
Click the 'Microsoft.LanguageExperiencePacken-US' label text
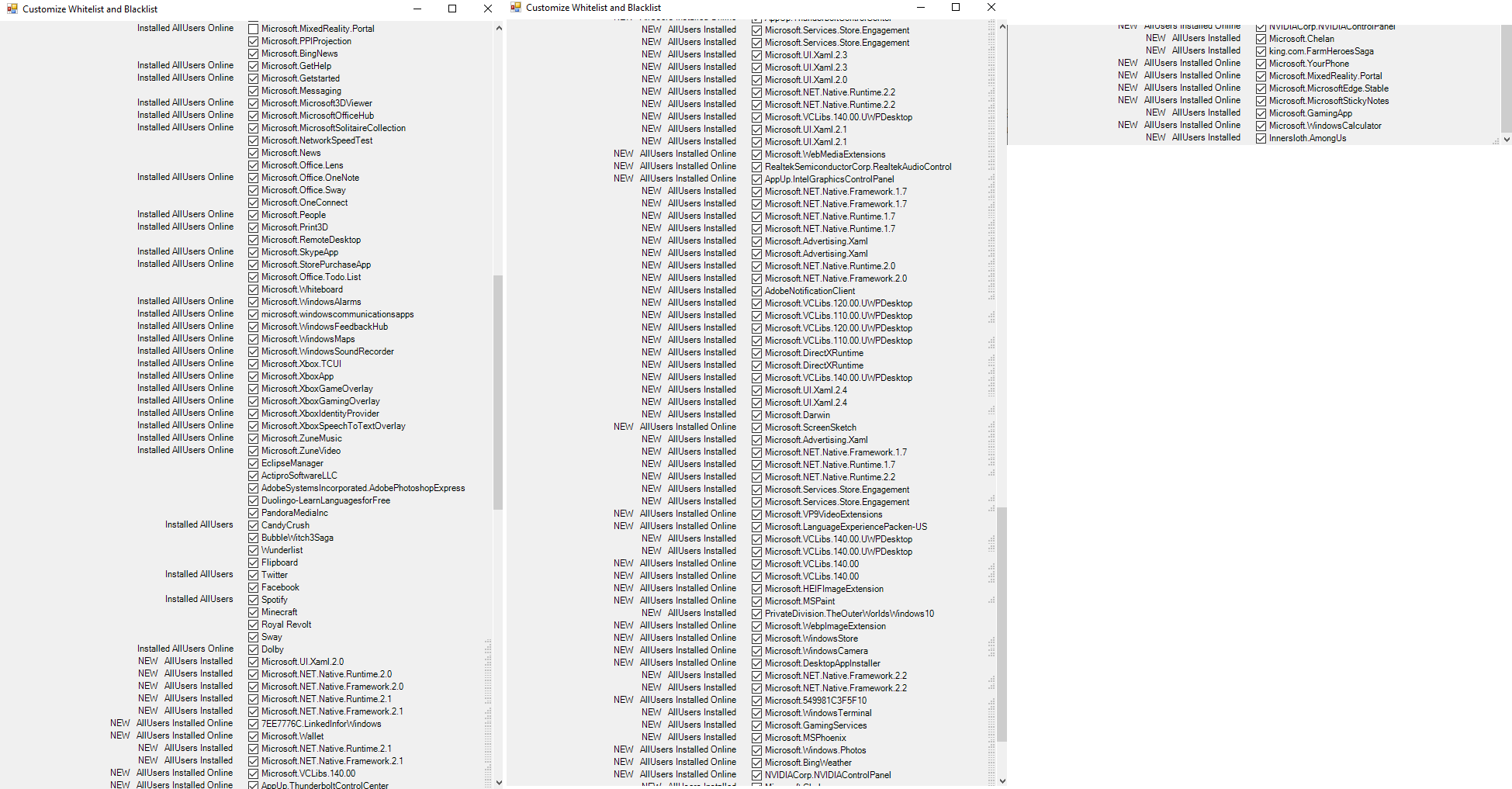[846, 527]
